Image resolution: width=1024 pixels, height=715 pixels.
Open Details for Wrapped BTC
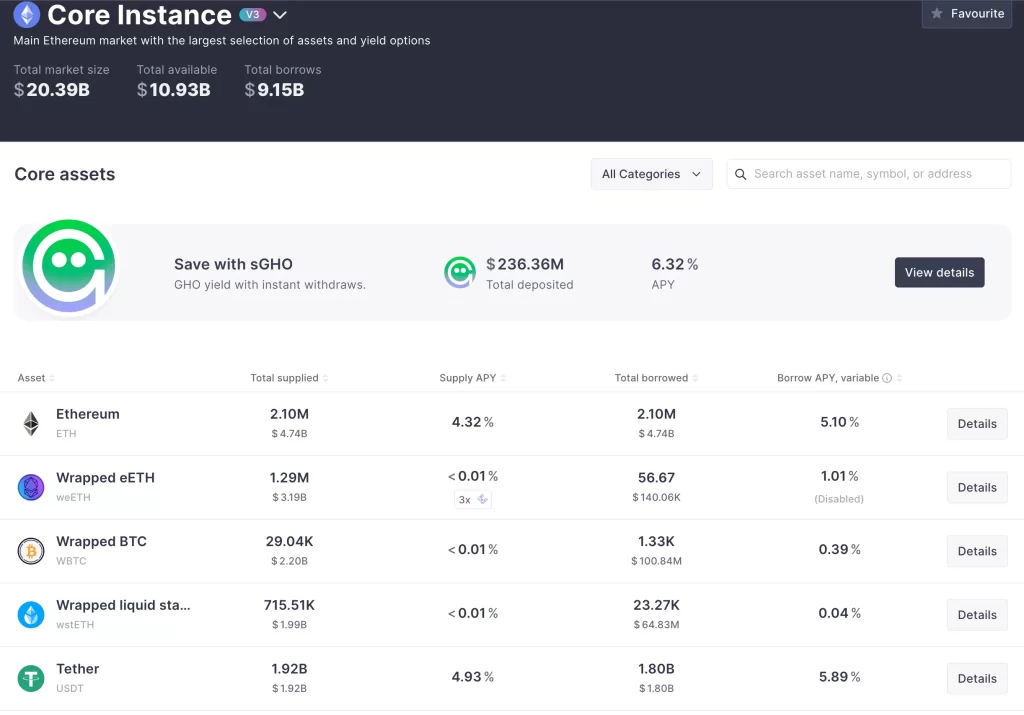[x=977, y=551]
